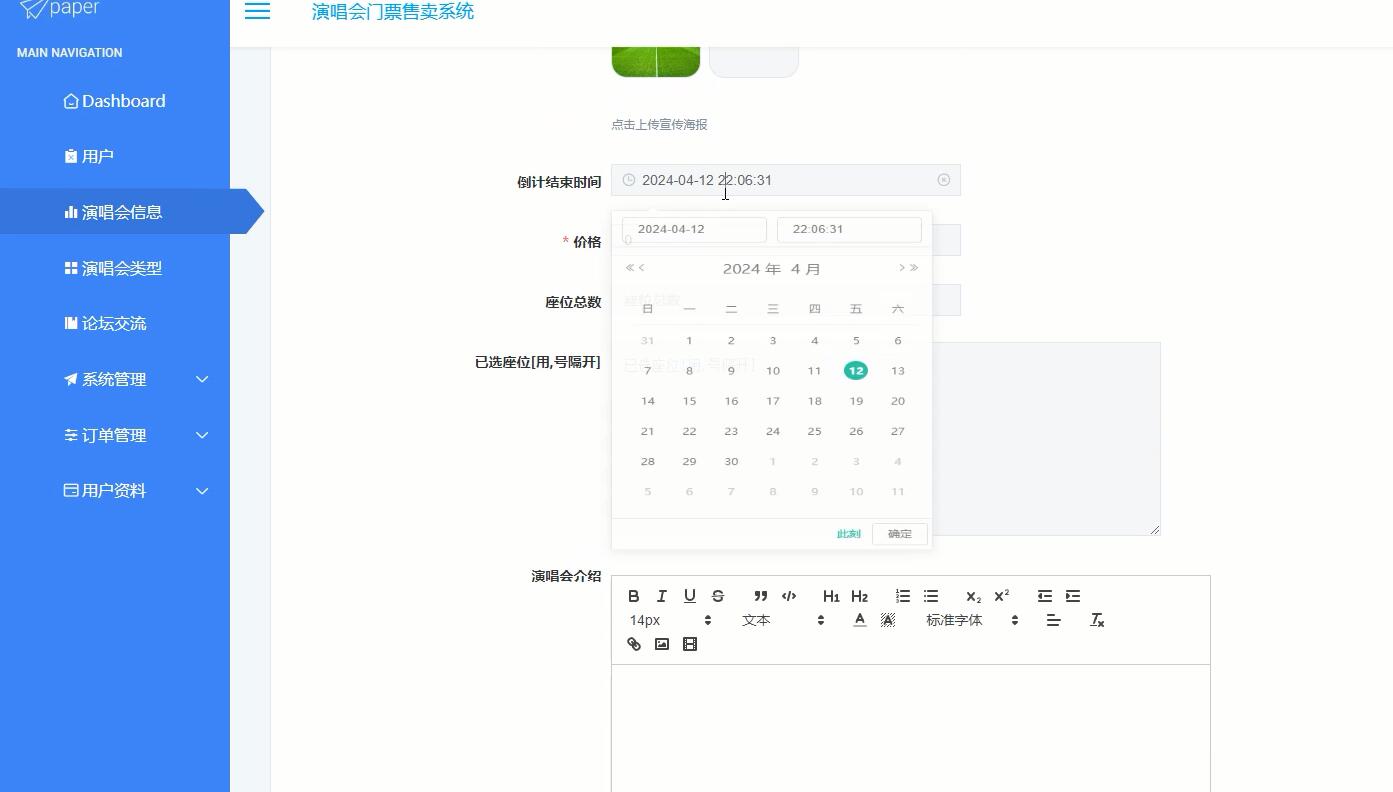Screen dimensions: 1393x792
Task: Click the 倒计结束时间 datetime field
Action: click(786, 180)
